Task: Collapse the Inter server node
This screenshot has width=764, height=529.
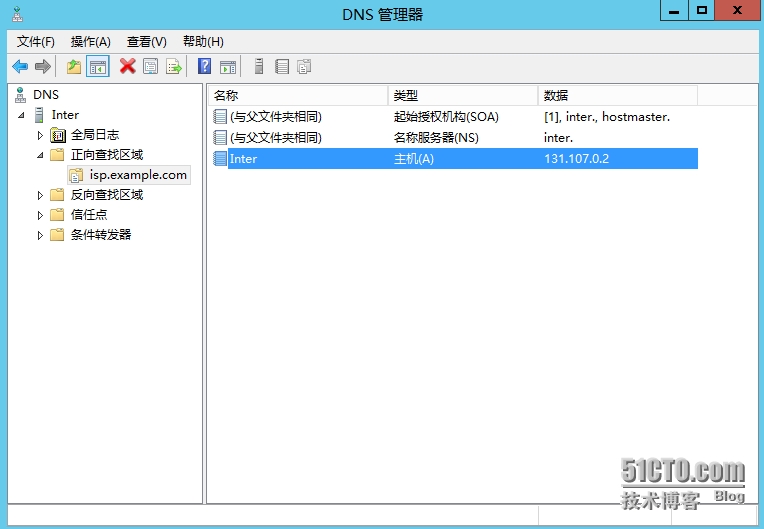Action: [21, 115]
